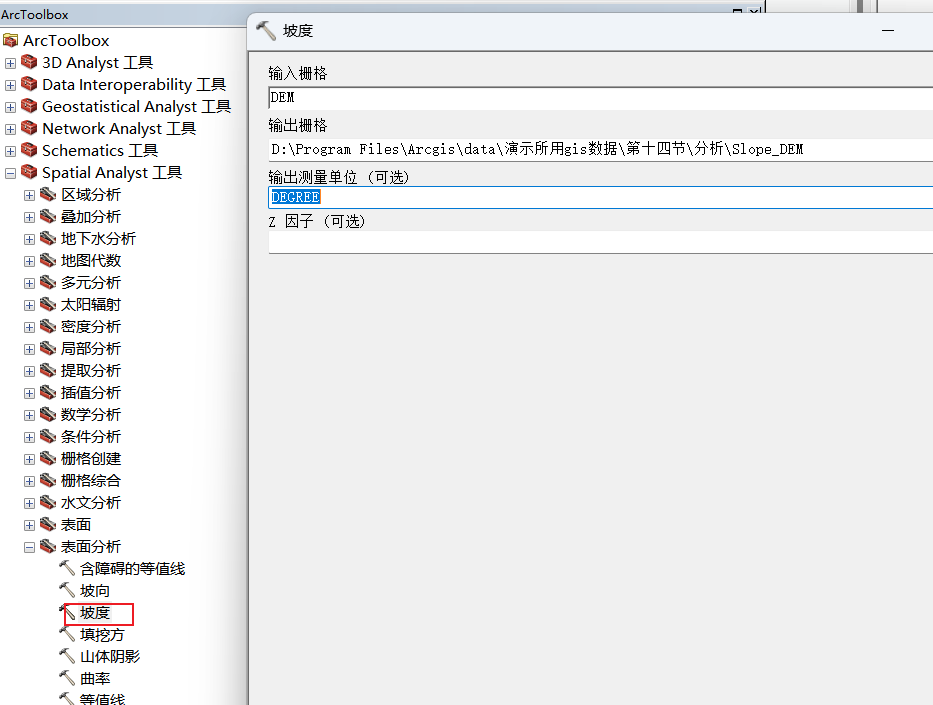Select the 坡向 tool label

95,591
